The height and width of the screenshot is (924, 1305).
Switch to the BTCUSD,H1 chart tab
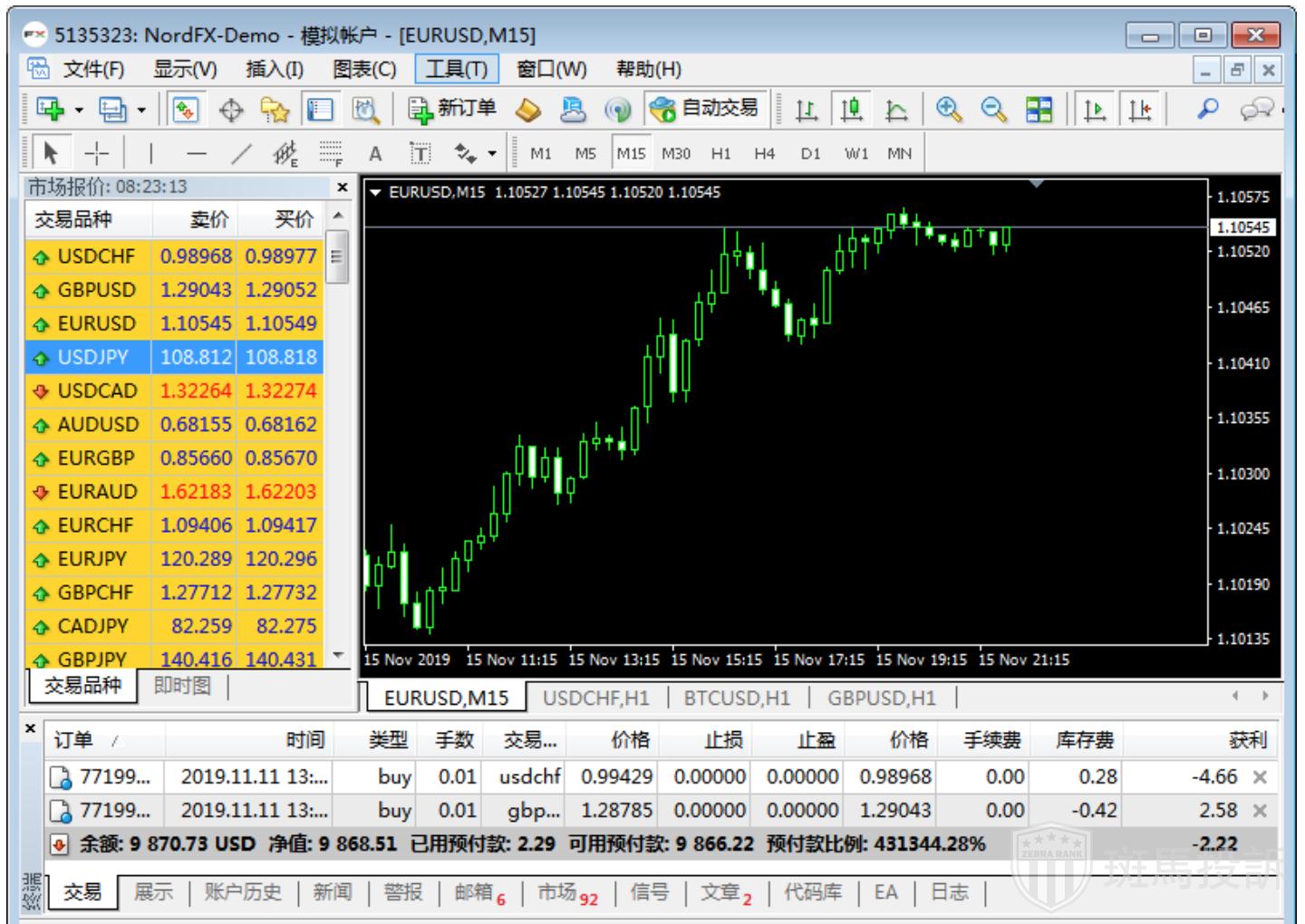pos(737,698)
